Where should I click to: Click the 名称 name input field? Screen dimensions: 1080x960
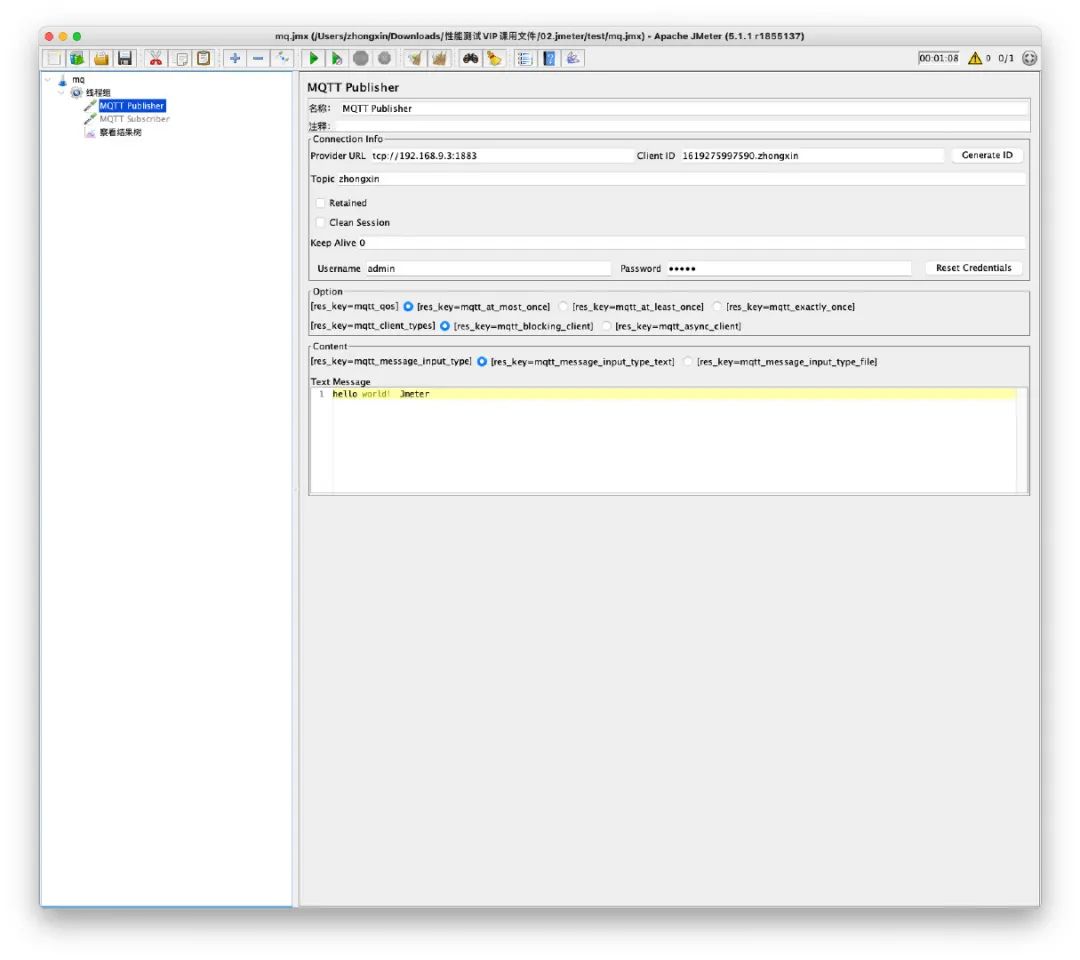pos(683,109)
